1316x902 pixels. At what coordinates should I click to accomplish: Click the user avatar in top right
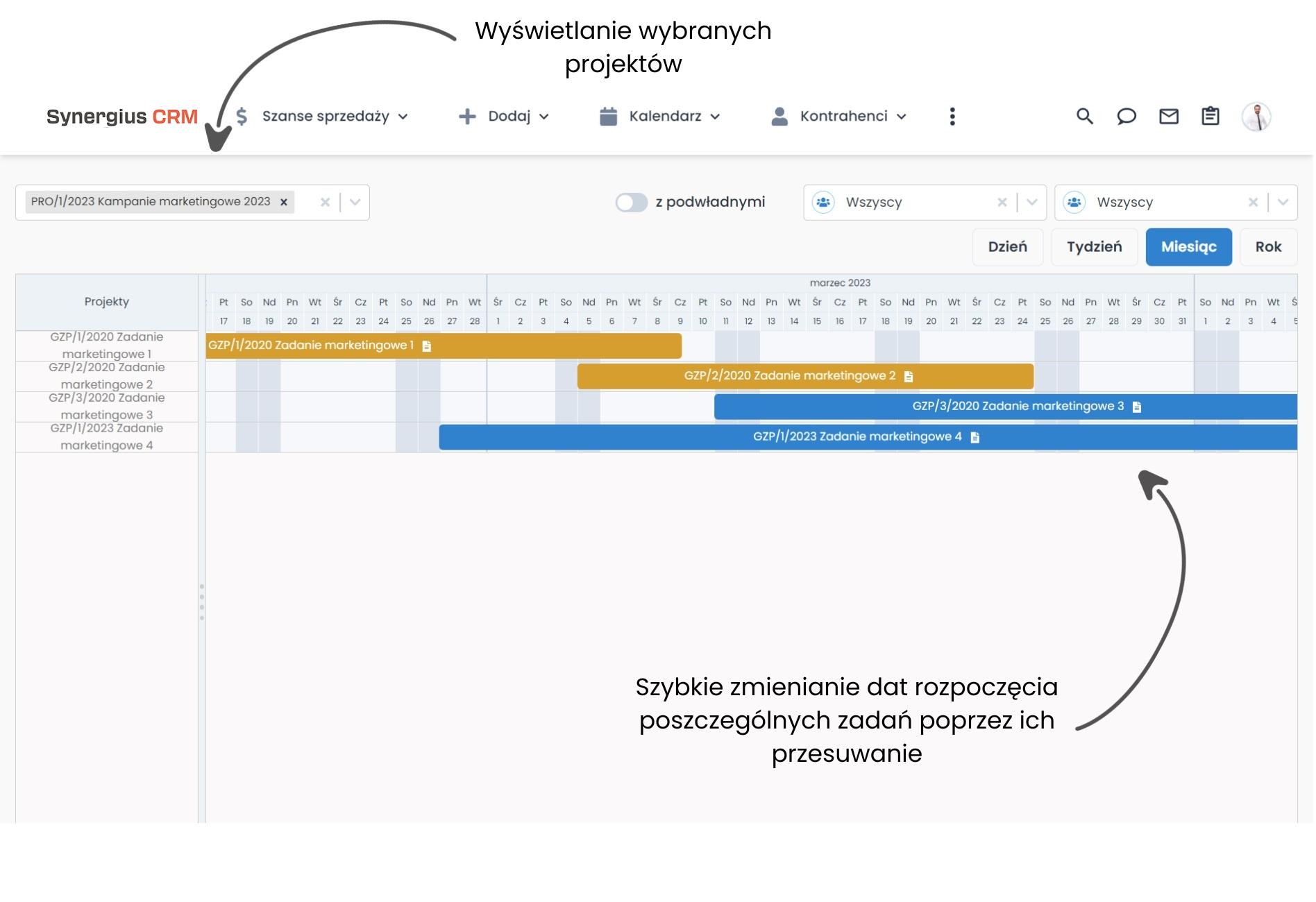pos(1256,116)
